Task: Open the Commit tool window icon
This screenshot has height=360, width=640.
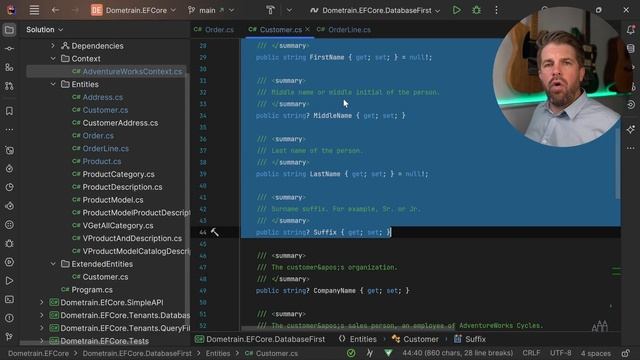Action: (x=9, y=49)
